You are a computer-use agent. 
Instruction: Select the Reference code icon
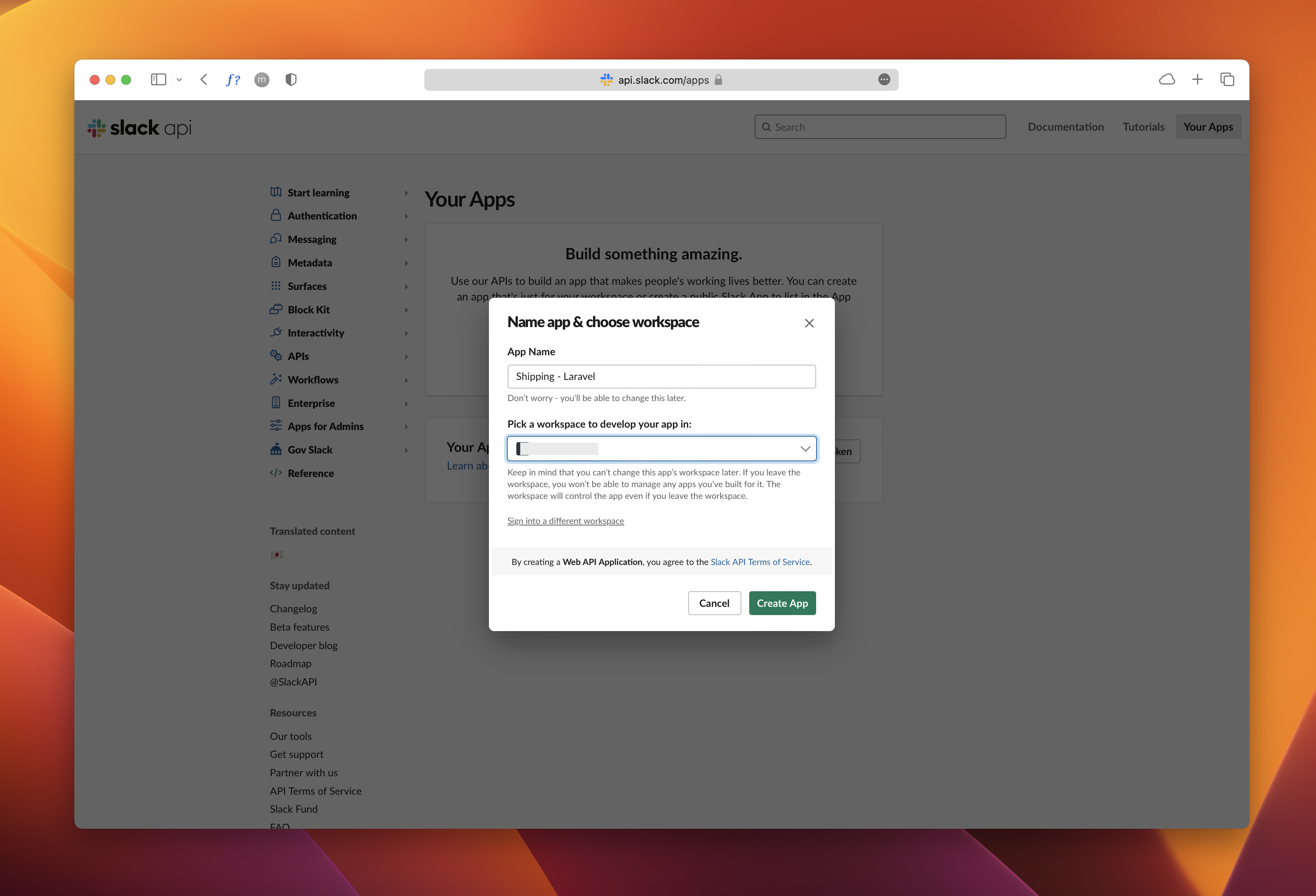(276, 473)
